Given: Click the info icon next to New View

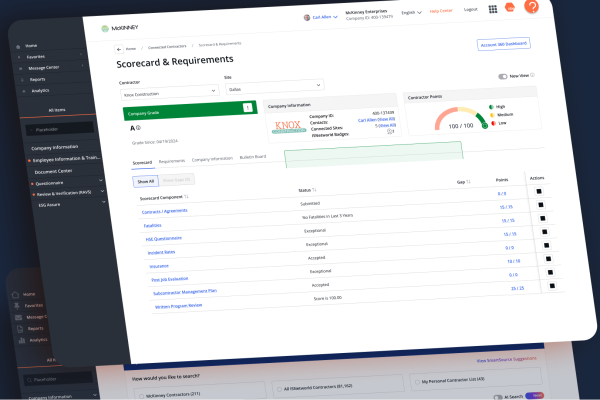Looking at the screenshot, I should (x=532, y=75).
